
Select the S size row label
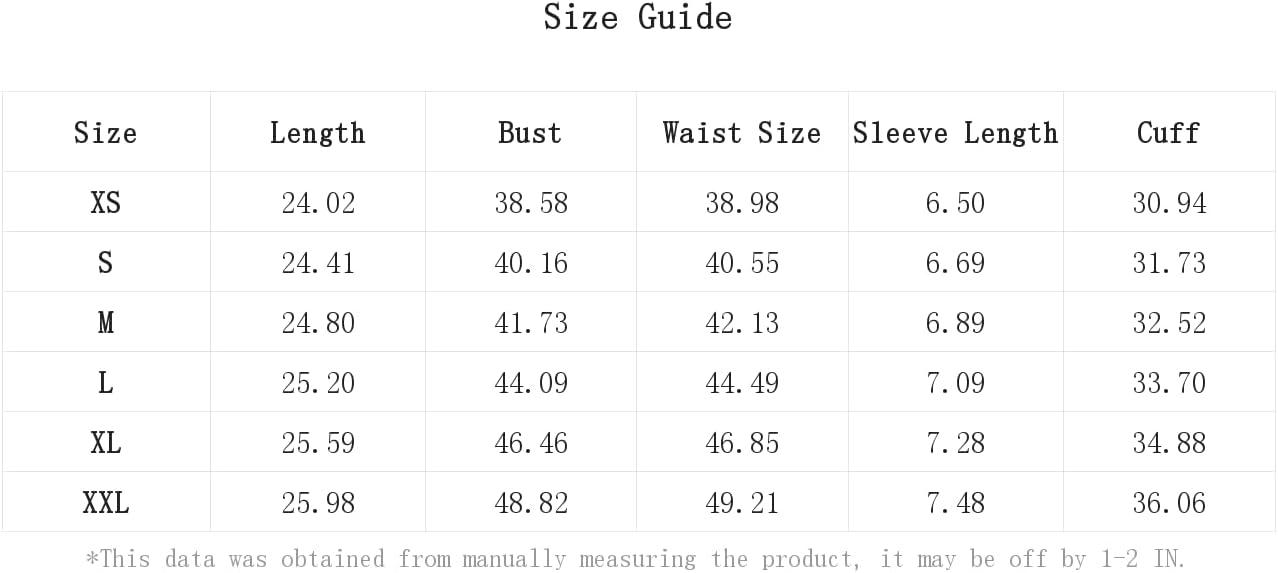pyautogui.click(x=106, y=263)
